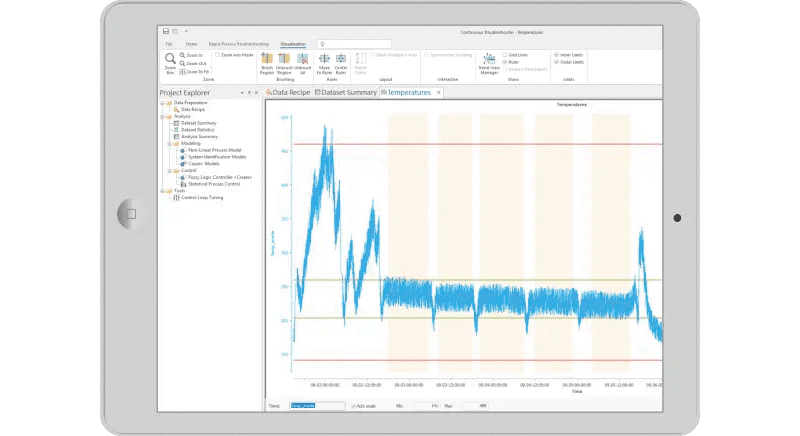Open Control Loop Tuning in the tree
This screenshot has height=436, width=800.
point(202,198)
